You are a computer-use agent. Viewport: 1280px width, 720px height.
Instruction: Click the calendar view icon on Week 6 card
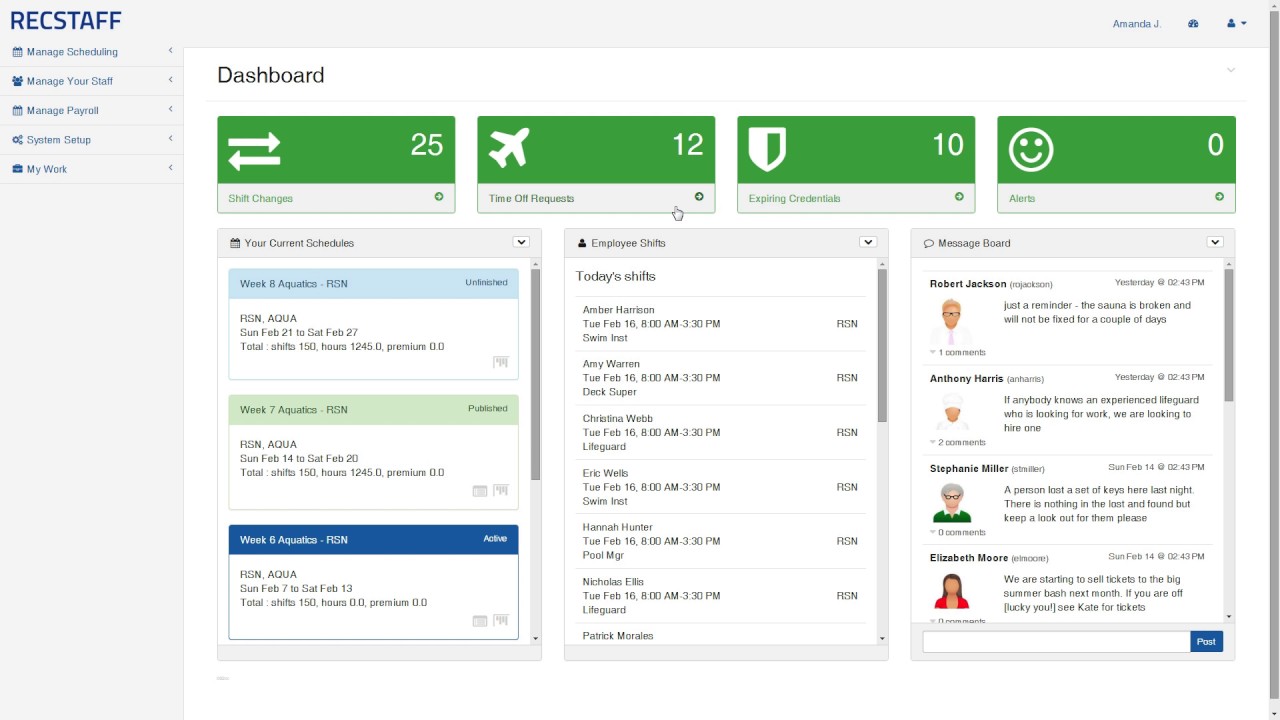click(x=480, y=621)
